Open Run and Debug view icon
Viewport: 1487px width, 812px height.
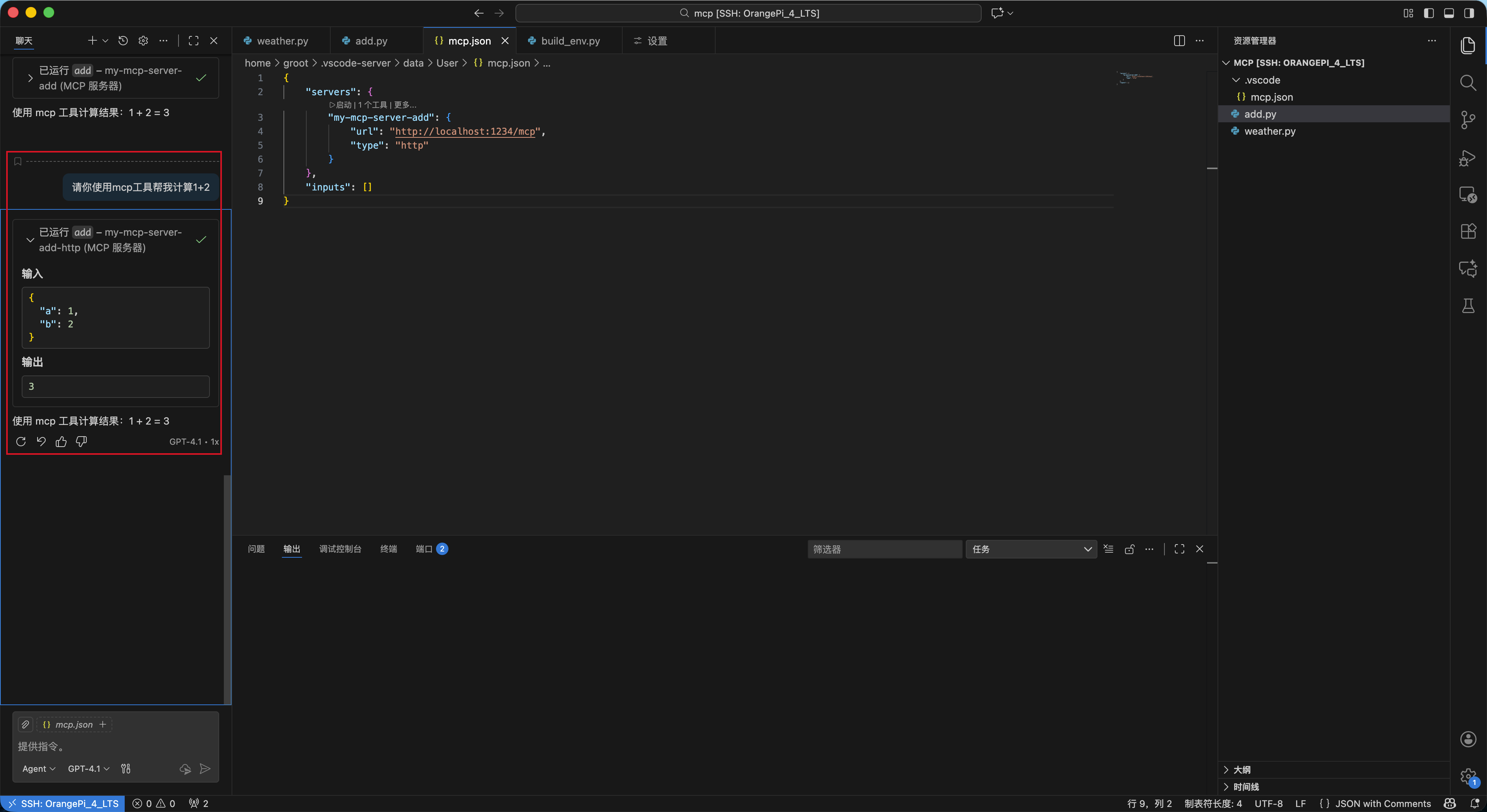(1468, 158)
